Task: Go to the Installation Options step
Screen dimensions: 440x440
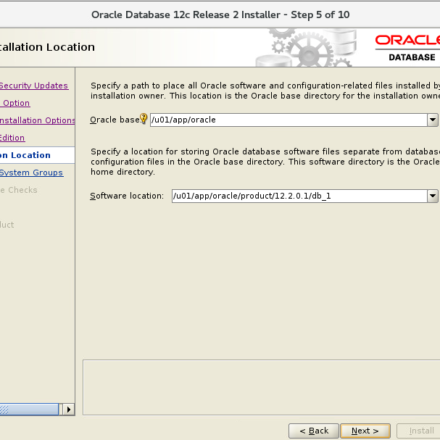Action: click(x=37, y=120)
